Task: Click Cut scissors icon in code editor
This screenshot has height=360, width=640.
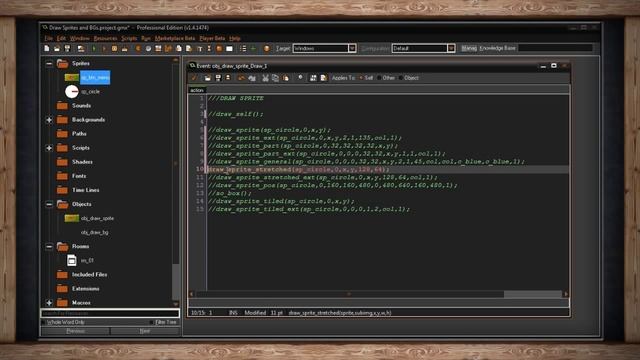Action: [265, 78]
